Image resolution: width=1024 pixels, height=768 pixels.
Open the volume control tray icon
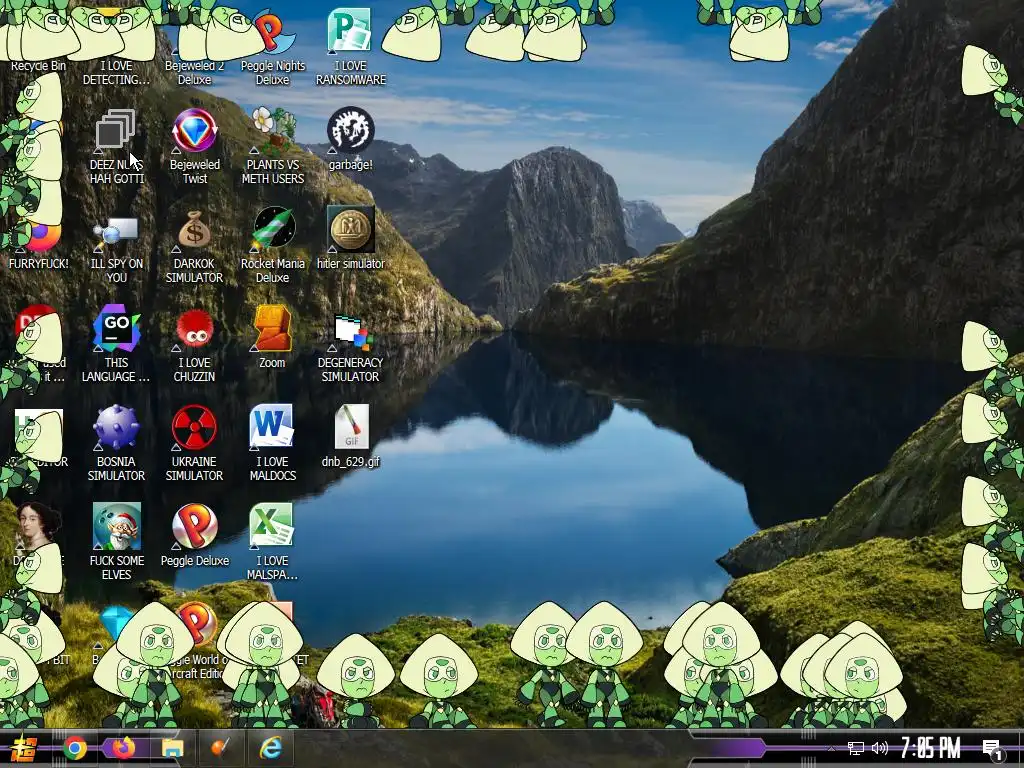(x=880, y=748)
